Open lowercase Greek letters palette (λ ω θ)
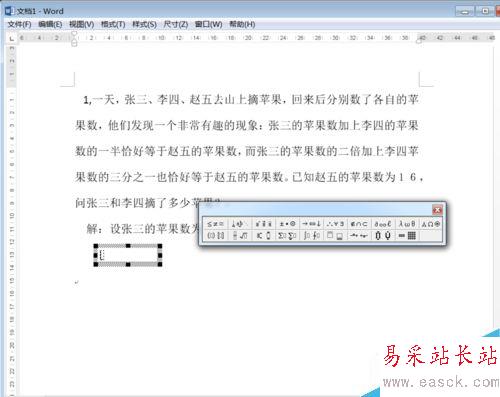Screen dimensions: 500x397 (x=407, y=224)
